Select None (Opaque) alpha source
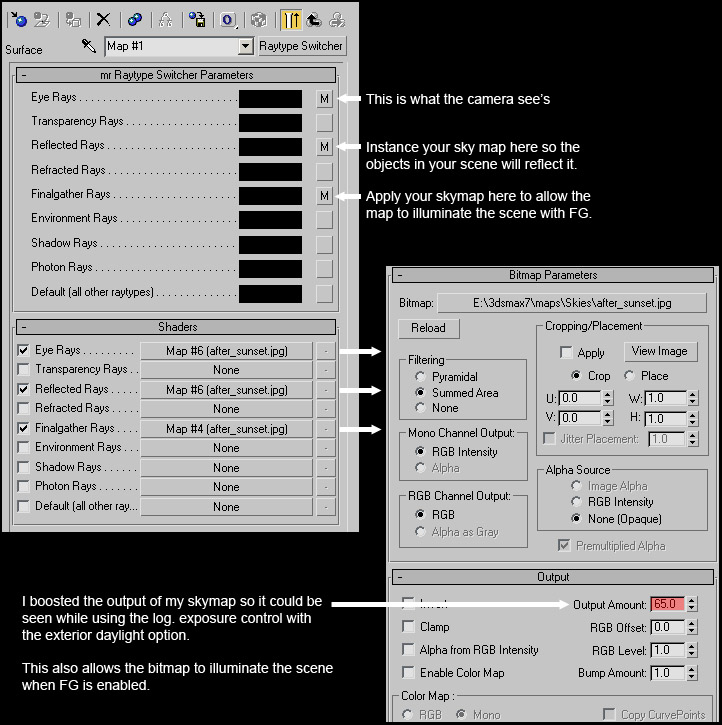Viewport: 722px width, 725px height. click(576, 518)
